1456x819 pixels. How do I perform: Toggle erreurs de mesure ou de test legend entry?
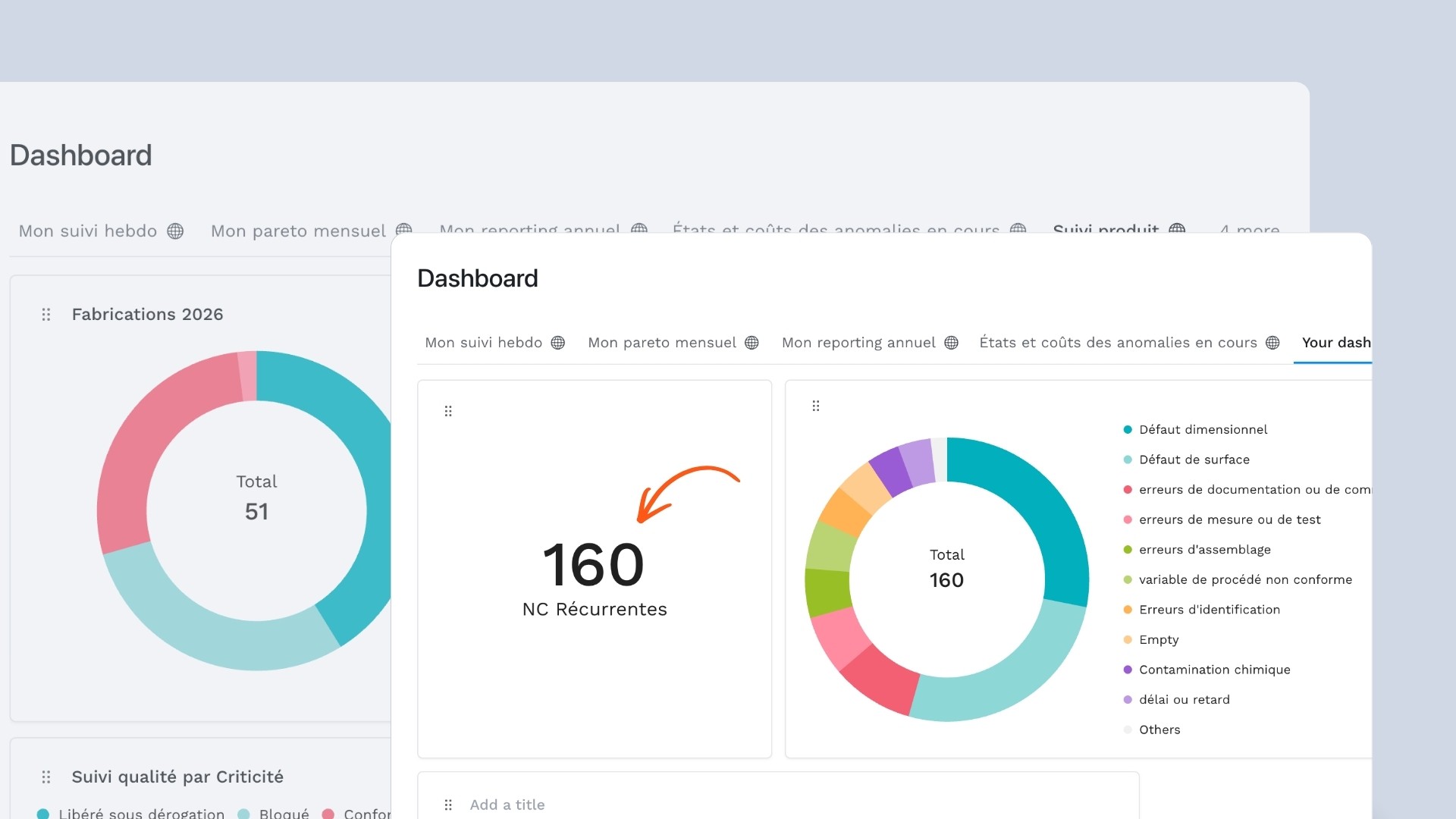pyautogui.click(x=1222, y=519)
